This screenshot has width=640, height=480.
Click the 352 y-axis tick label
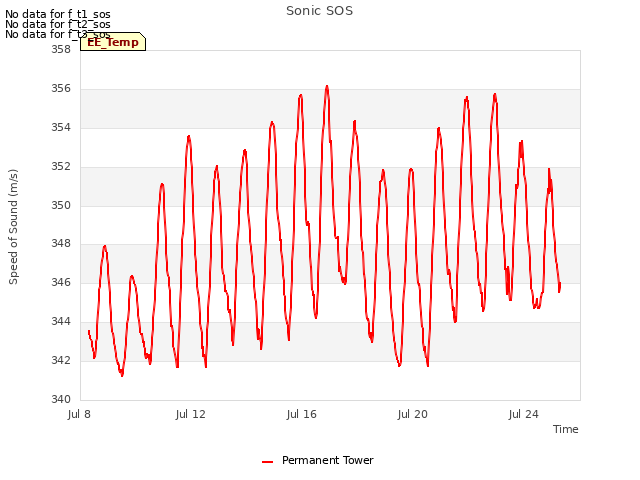(61, 167)
